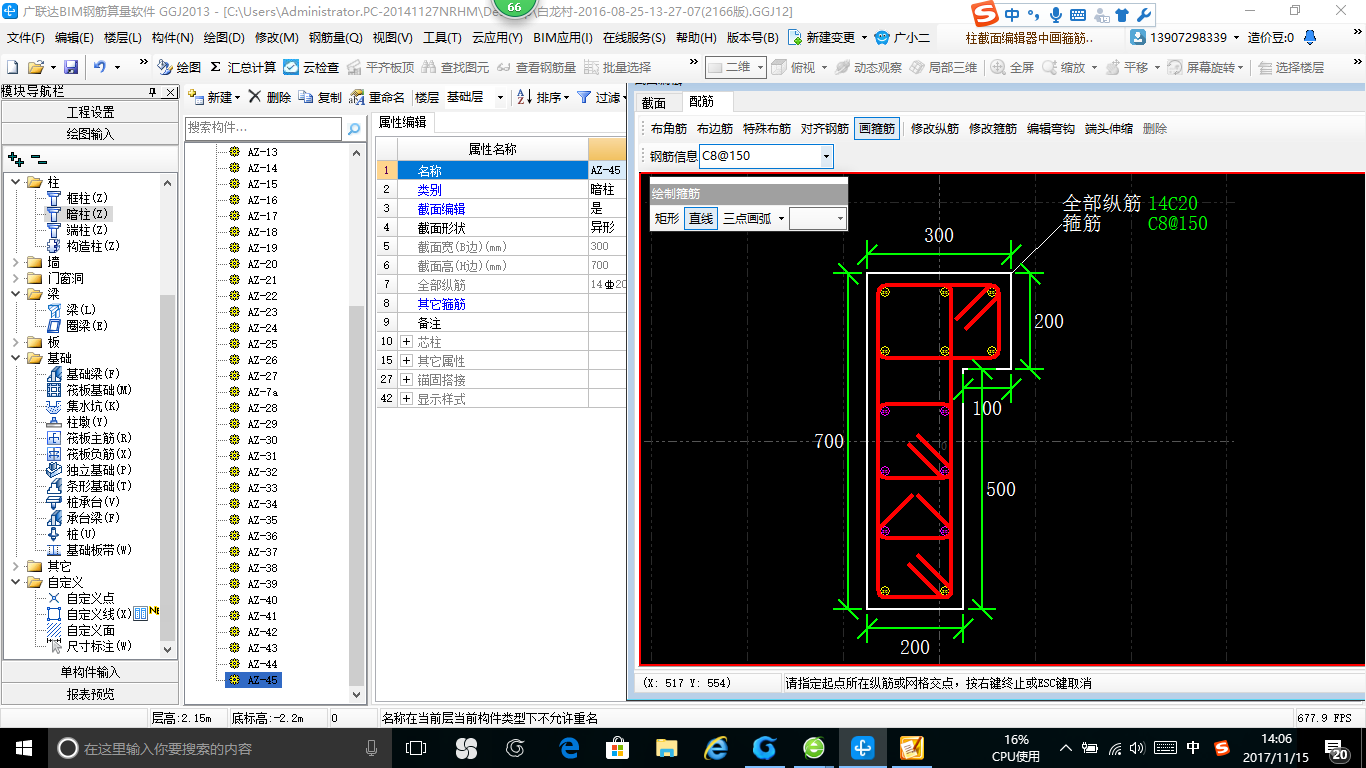The width and height of the screenshot is (1366, 768).
Task: Click 选择楼层 select floor tool
Action: pyautogui.click(x=1290, y=67)
